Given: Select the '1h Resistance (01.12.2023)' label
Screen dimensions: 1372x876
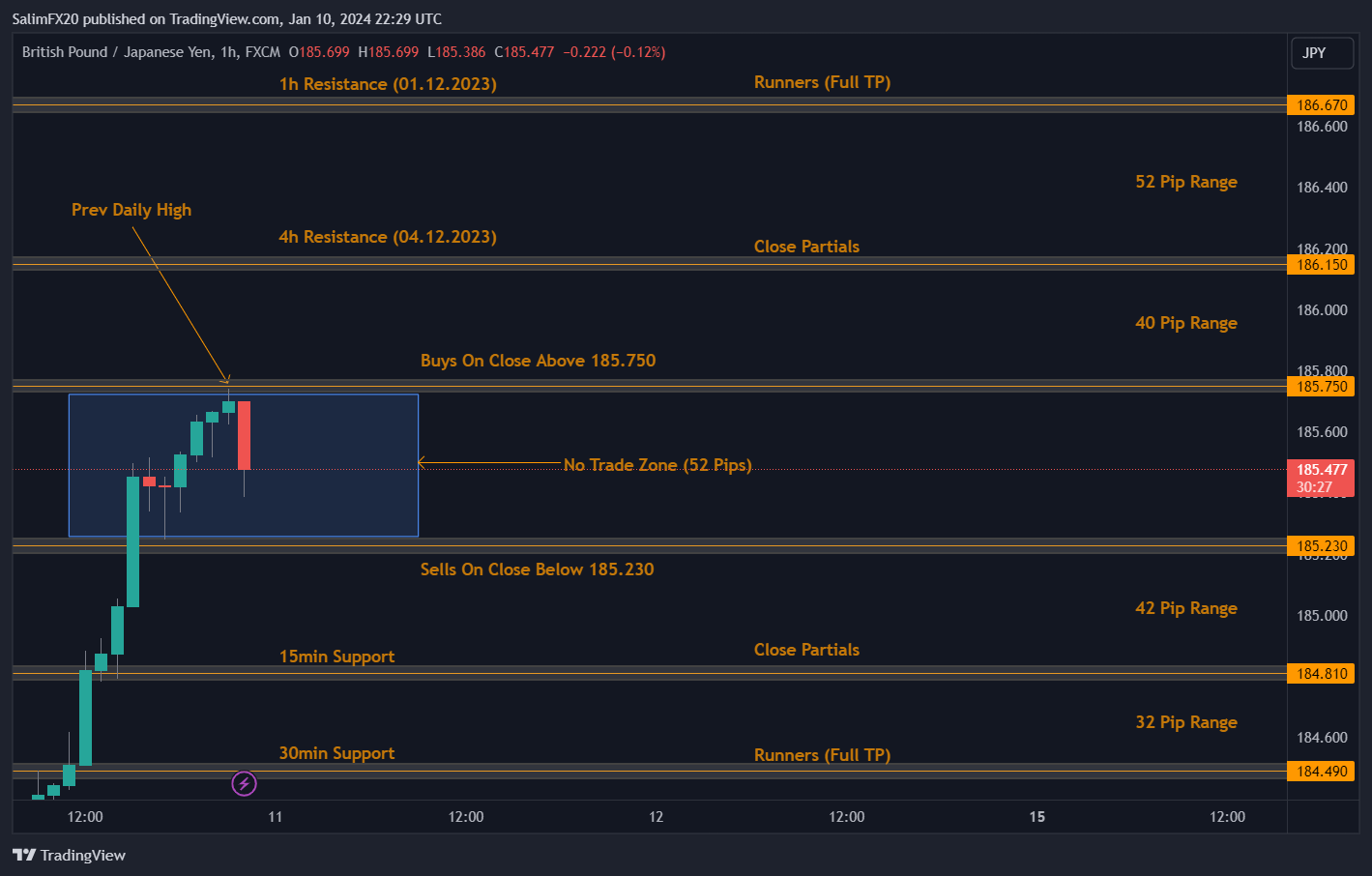Looking at the screenshot, I should point(388,84).
